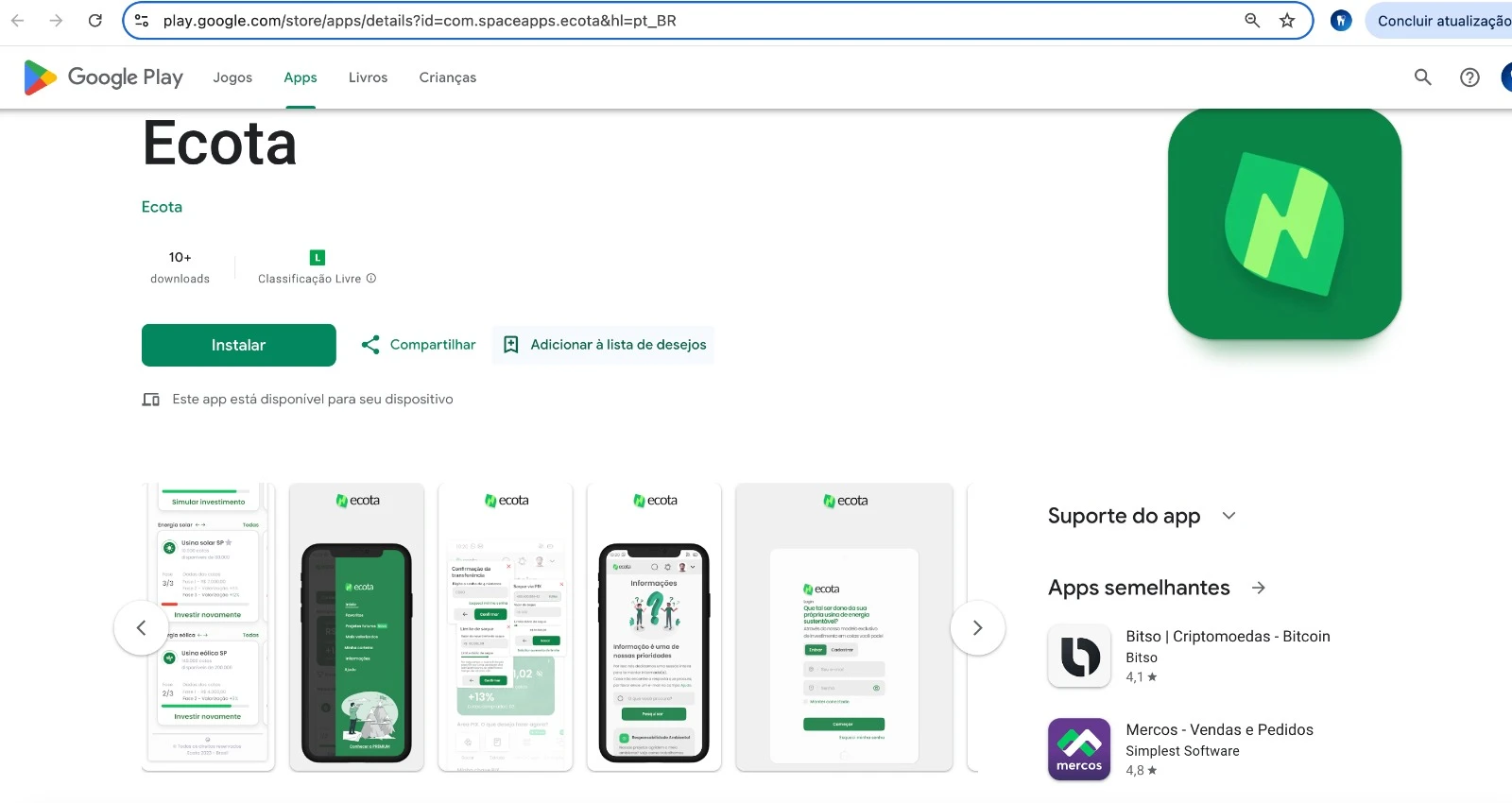This screenshot has width=1512, height=803.
Task: Open the Jogos tab
Action: coord(232,77)
